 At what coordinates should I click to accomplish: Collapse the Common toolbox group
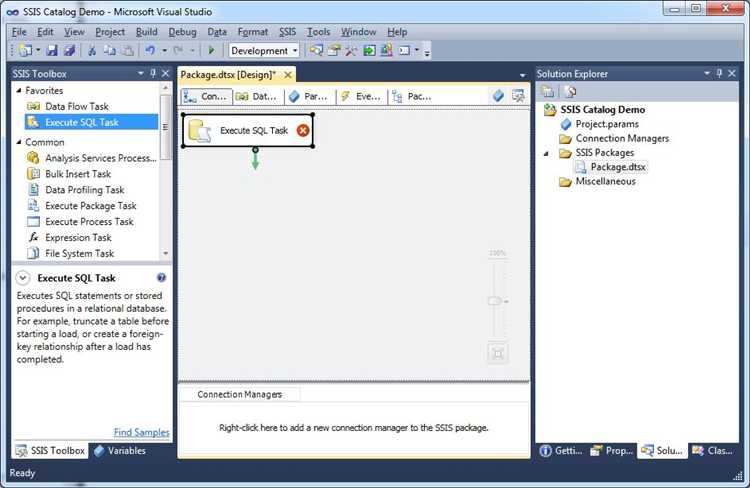tap(19, 142)
